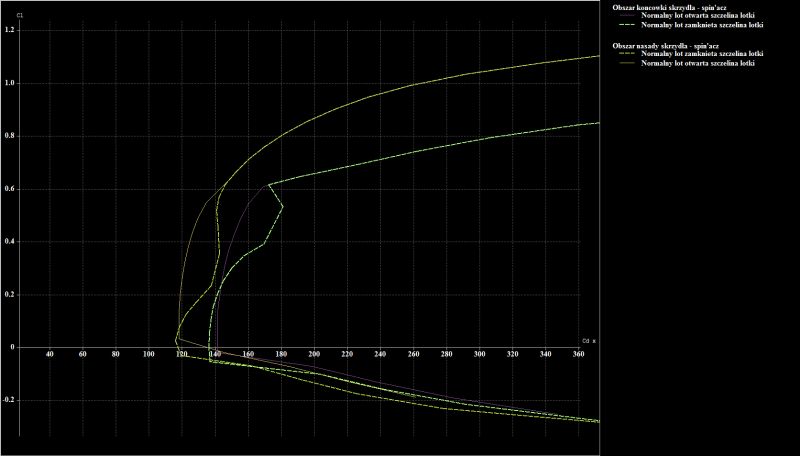Click the 'Cd x' horizontal axis title

[x=588, y=341]
